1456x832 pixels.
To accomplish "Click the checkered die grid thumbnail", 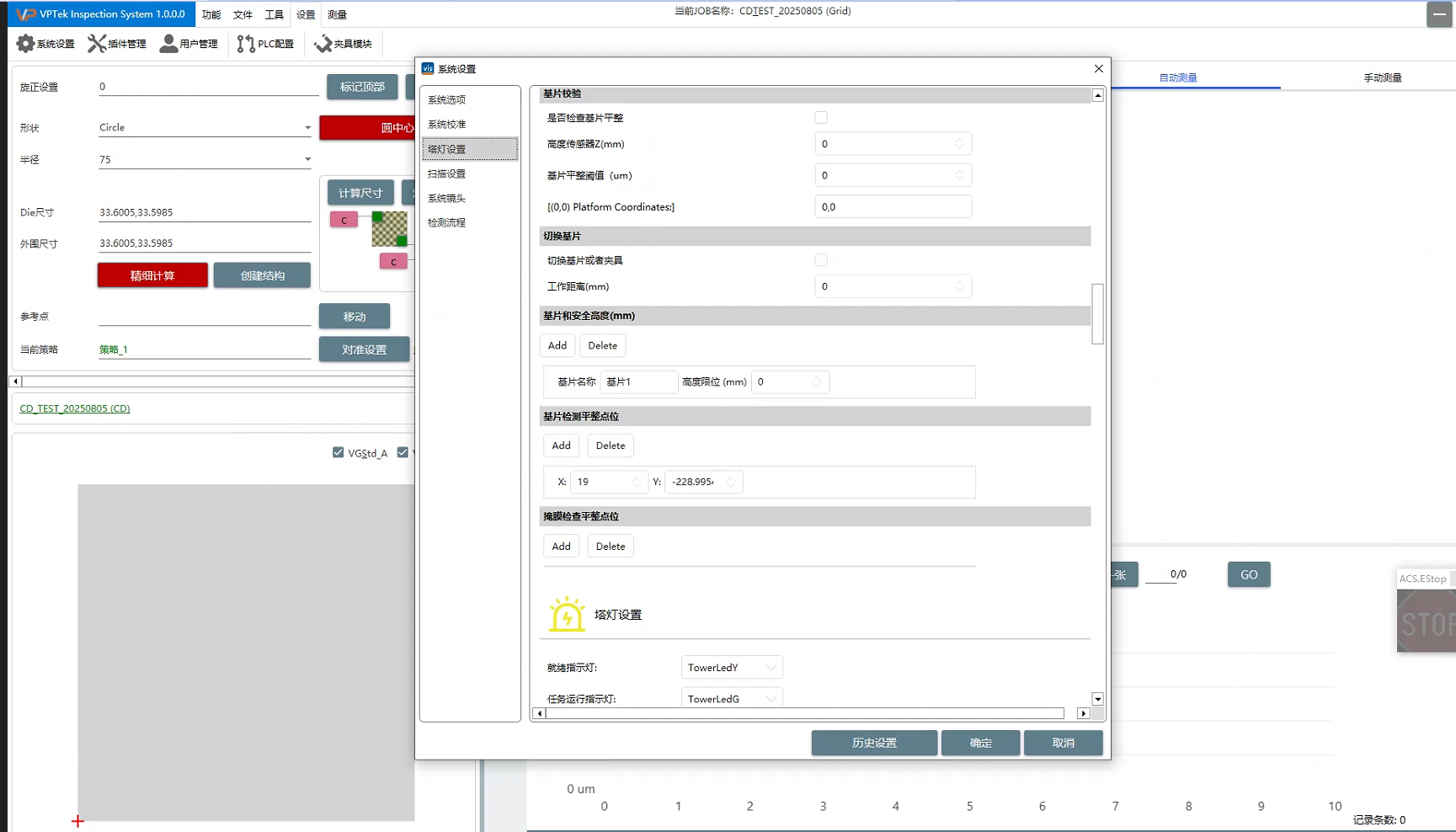I will pyautogui.click(x=389, y=229).
